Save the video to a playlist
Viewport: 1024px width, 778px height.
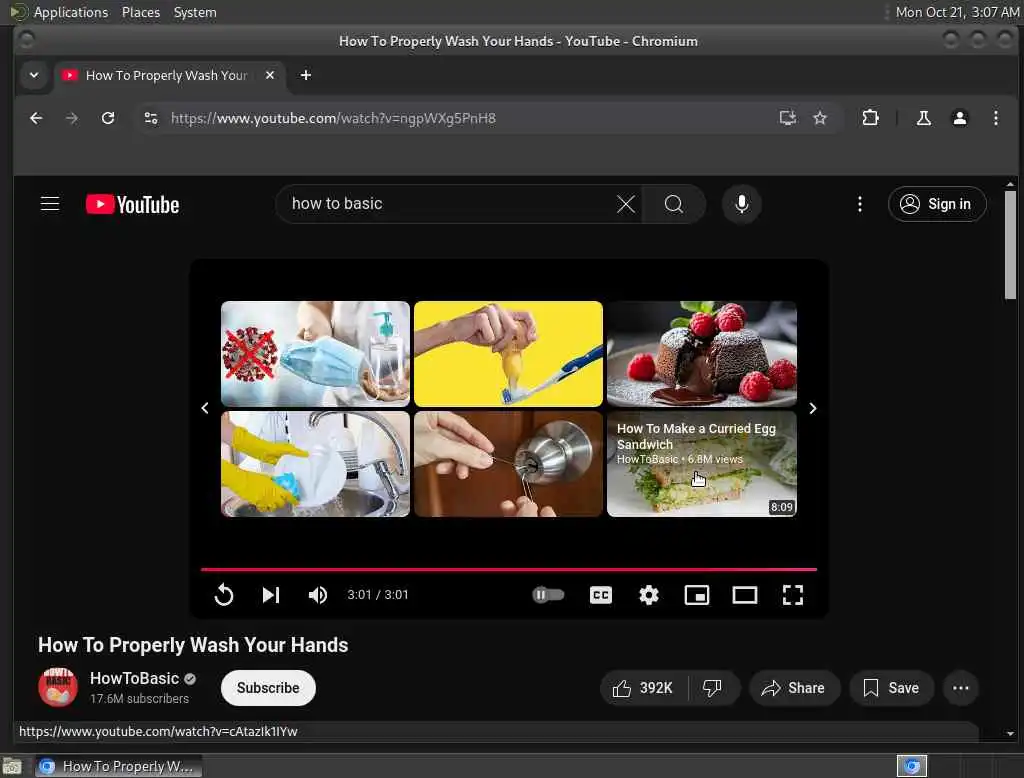pos(891,688)
